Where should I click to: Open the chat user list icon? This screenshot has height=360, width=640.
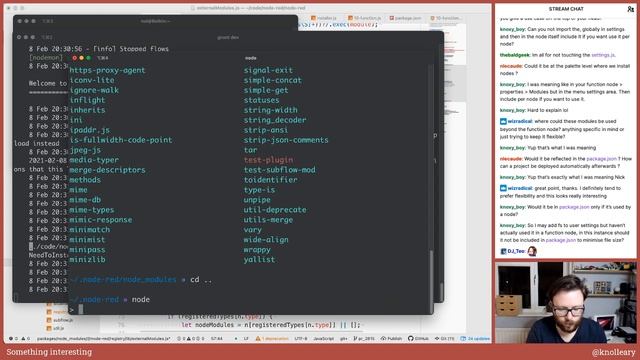pyautogui.click(x=630, y=9)
